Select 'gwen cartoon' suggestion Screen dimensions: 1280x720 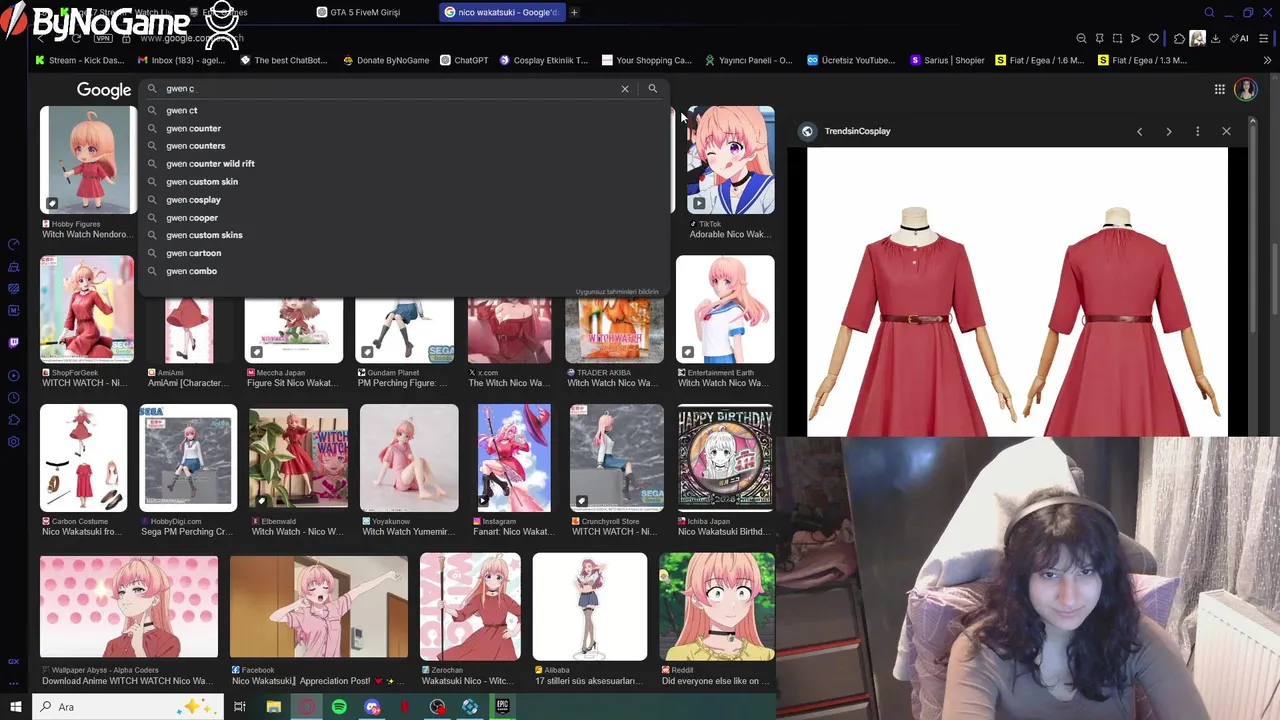(x=403, y=253)
